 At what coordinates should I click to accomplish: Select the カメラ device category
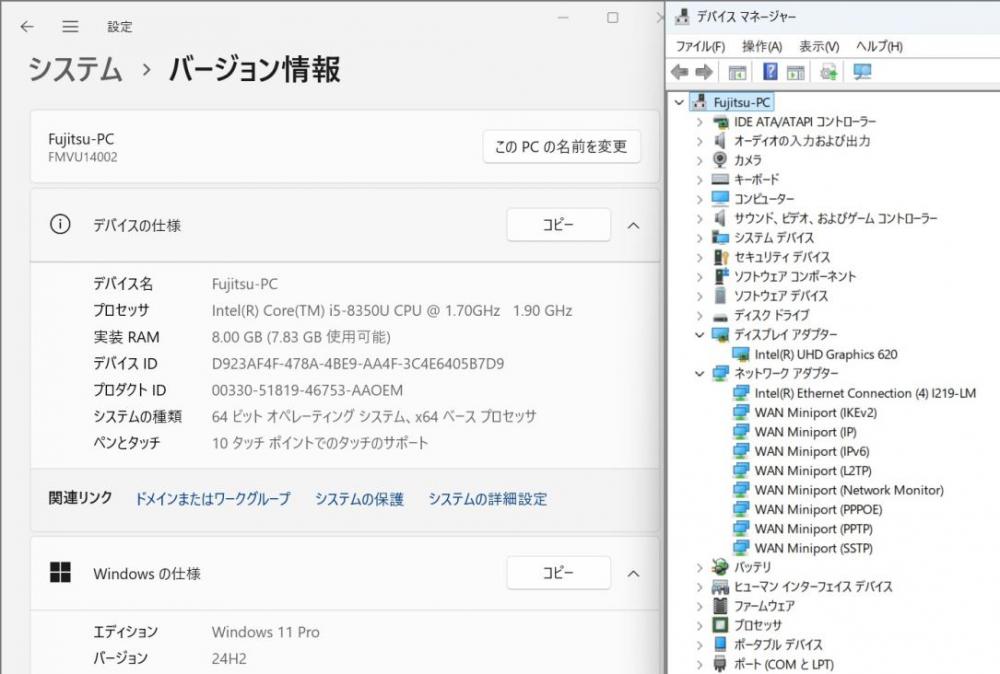tap(747, 160)
